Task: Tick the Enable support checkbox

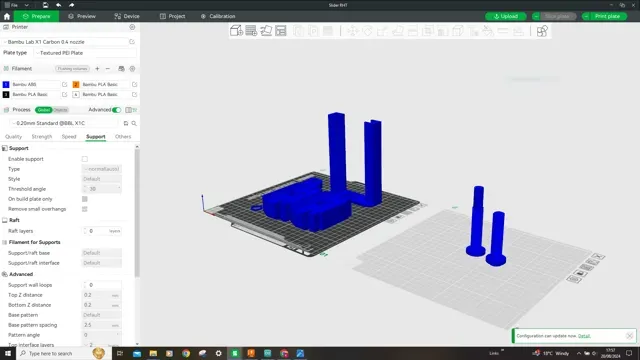Action: 84,159
